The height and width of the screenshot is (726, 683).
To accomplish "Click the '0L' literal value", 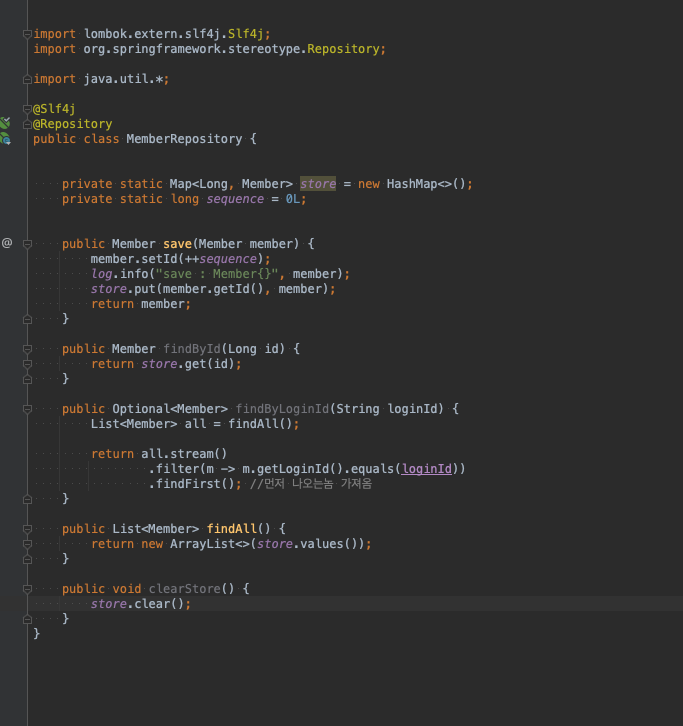I will pos(293,199).
